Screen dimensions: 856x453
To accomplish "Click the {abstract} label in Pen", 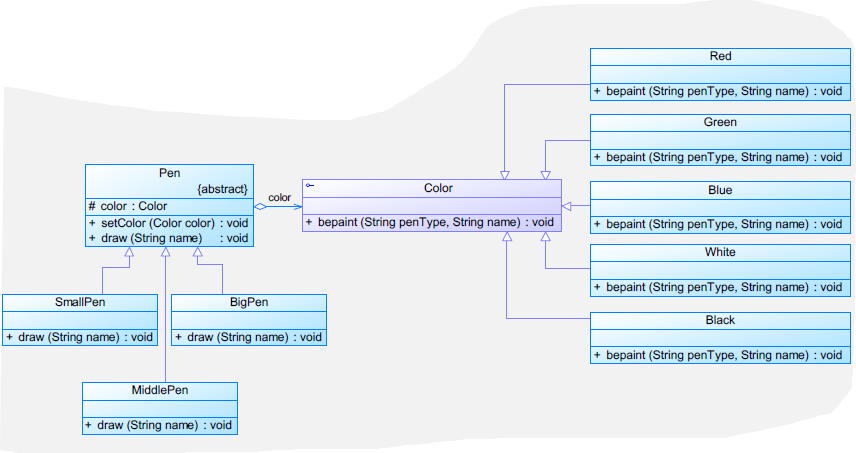I will (222, 189).
